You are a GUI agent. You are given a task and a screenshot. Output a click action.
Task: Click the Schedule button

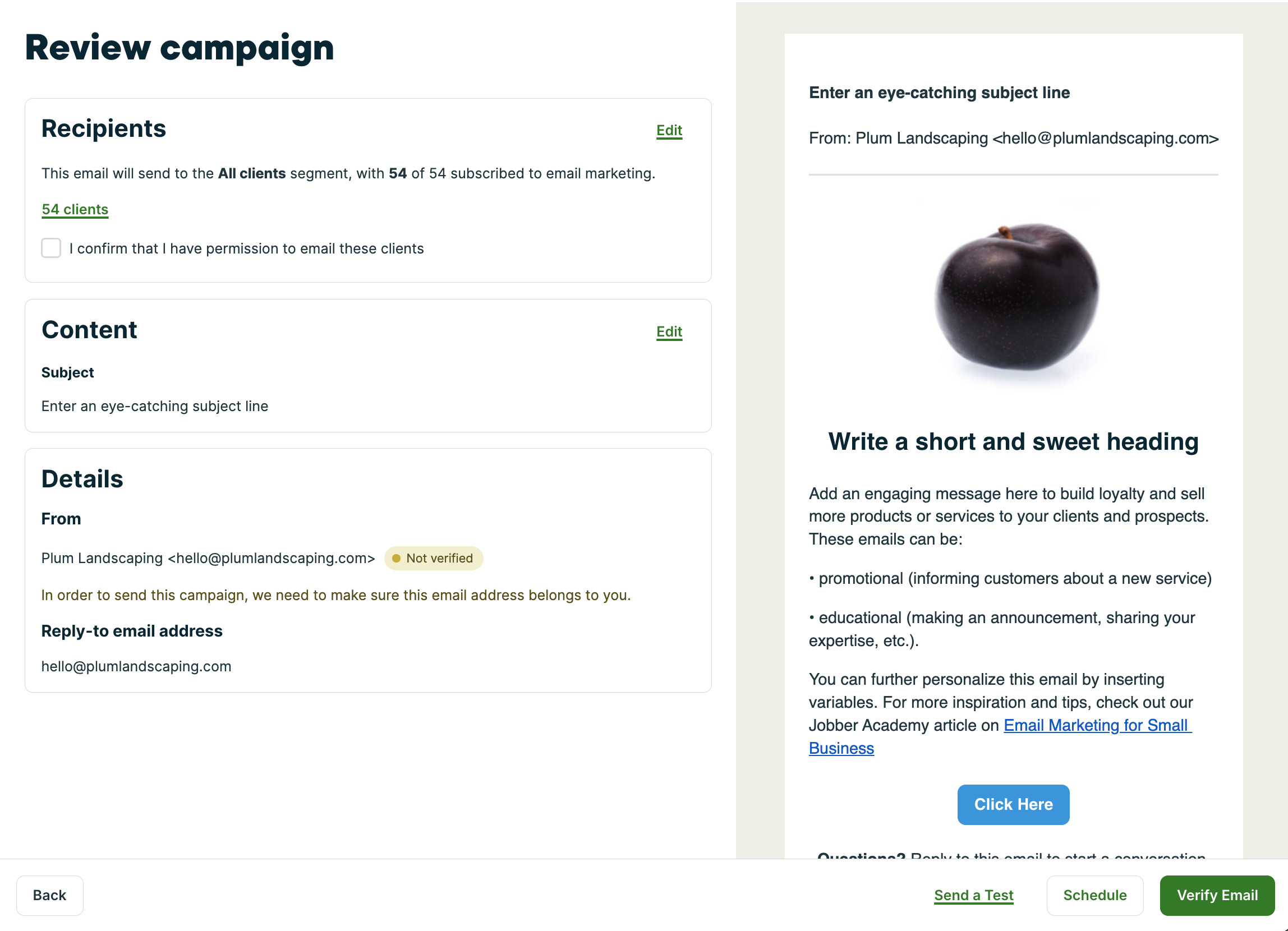(1094, 895)
